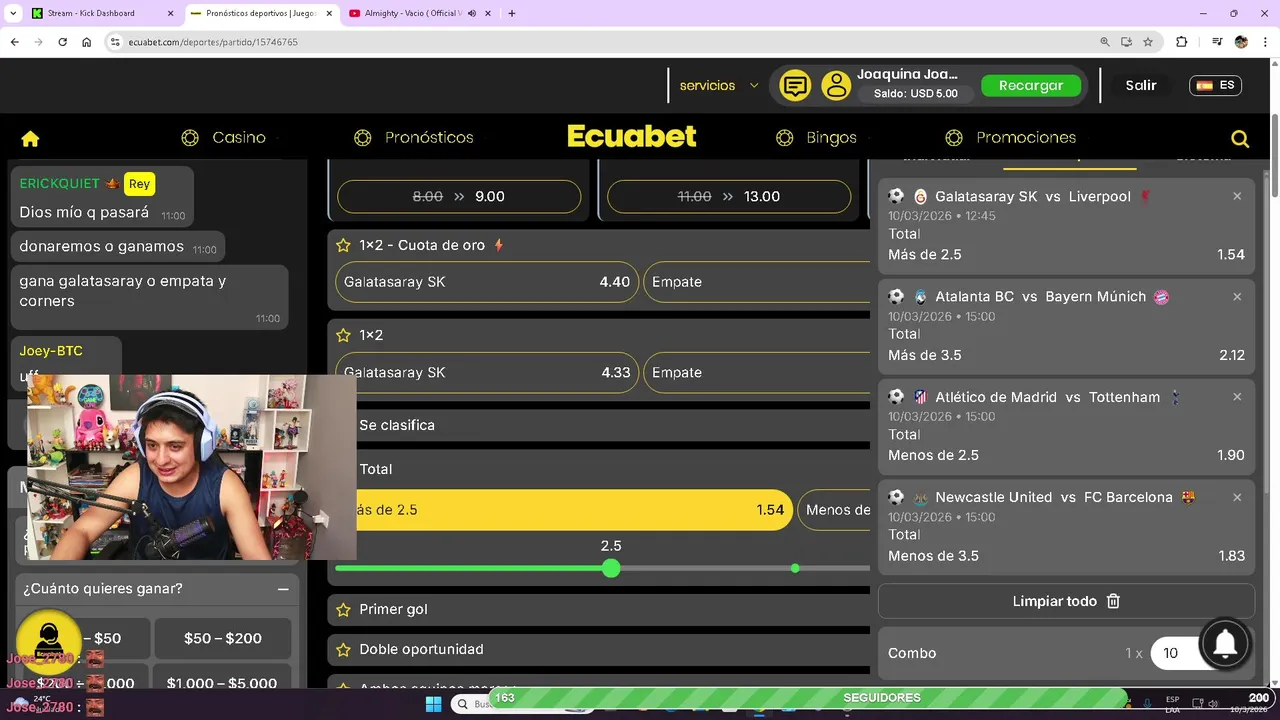
Task: Open the site search magnifier
Action: click(x=1240, y=139)
